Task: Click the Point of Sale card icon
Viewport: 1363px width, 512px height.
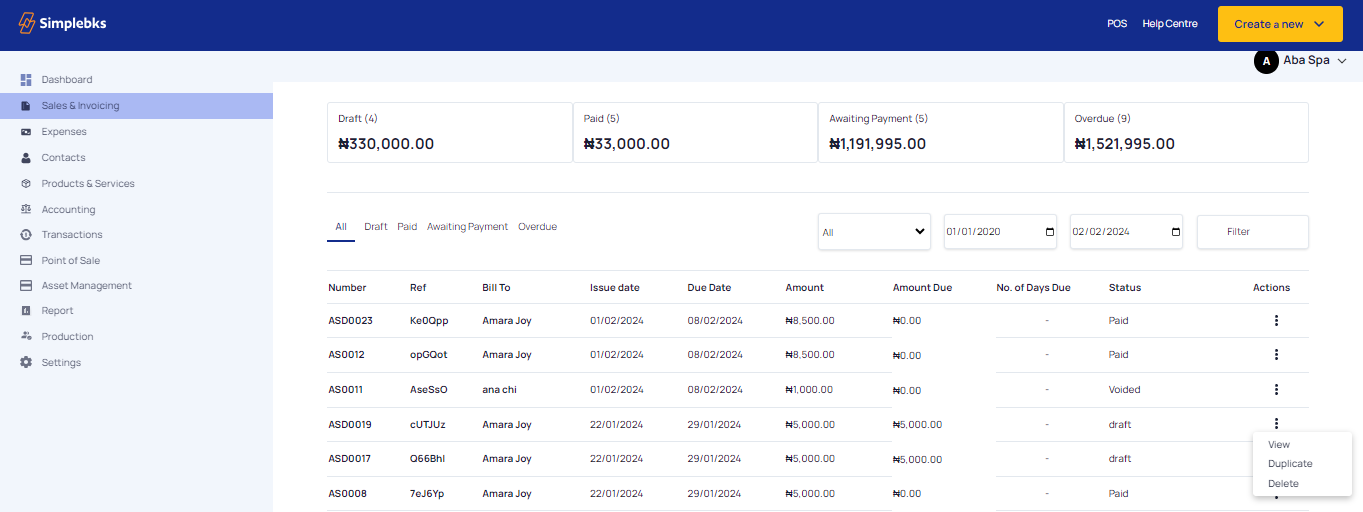Action: pyautogui.click(x=26, y=261)
